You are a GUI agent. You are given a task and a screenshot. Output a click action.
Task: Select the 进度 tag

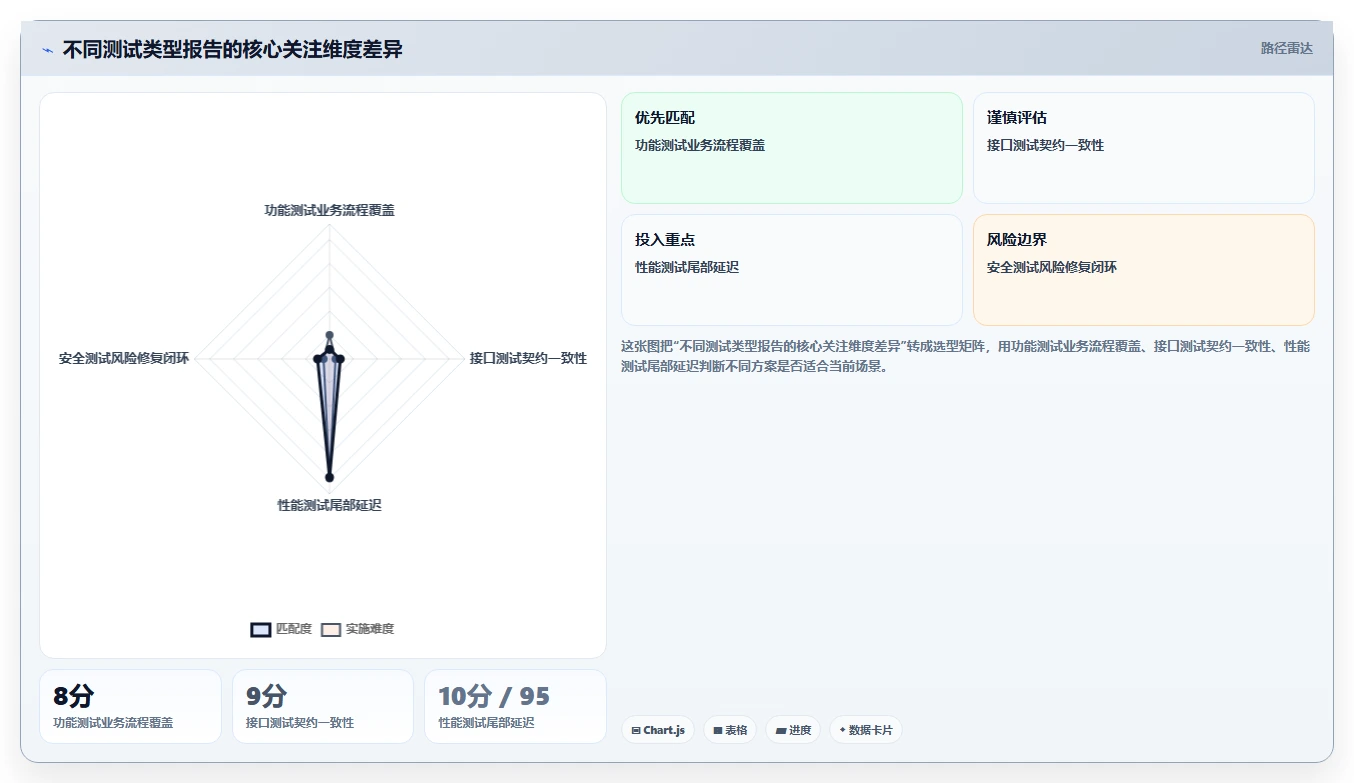tap(793, 730)
